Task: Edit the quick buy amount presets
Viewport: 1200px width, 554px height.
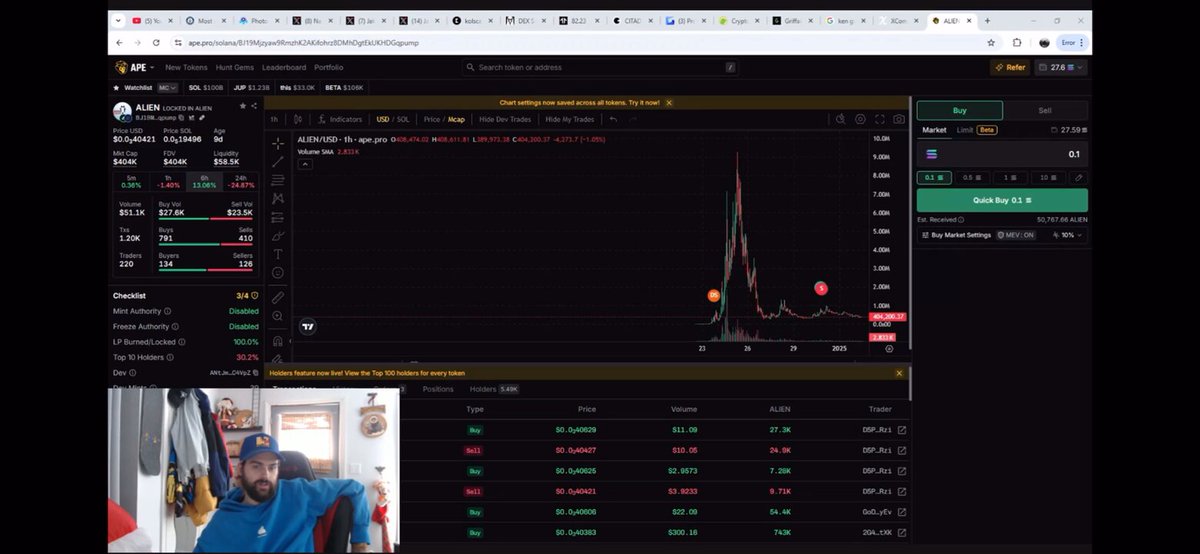Action: [1078, 177]
